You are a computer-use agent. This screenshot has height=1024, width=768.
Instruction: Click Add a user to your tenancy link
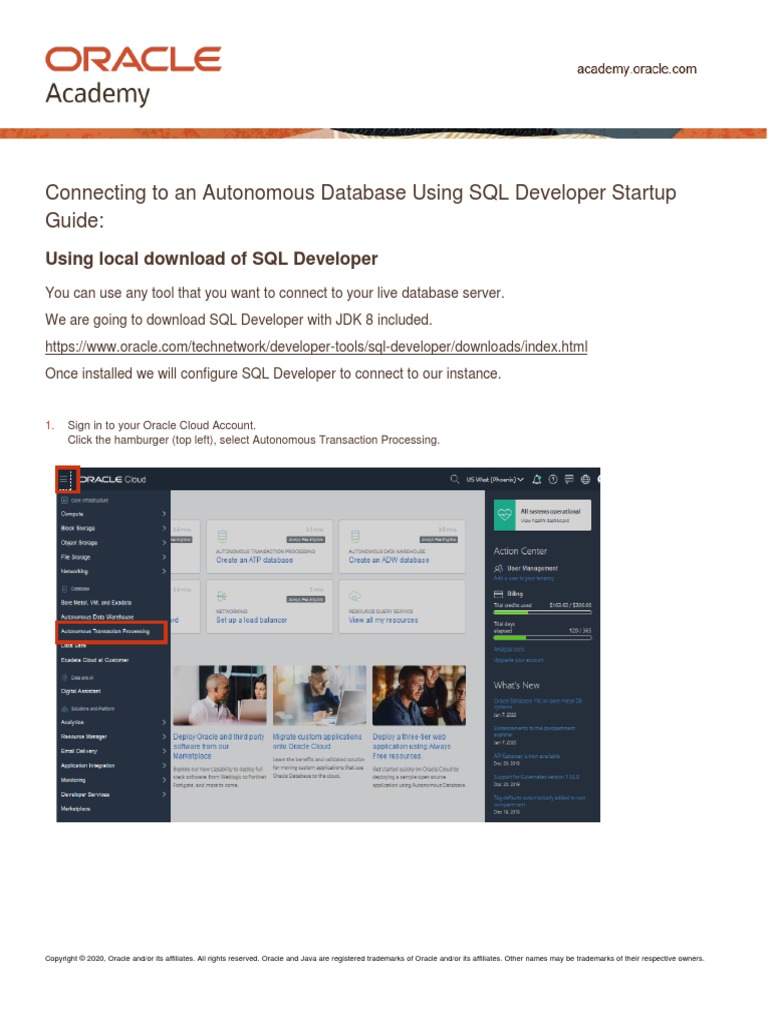(524, 578)
